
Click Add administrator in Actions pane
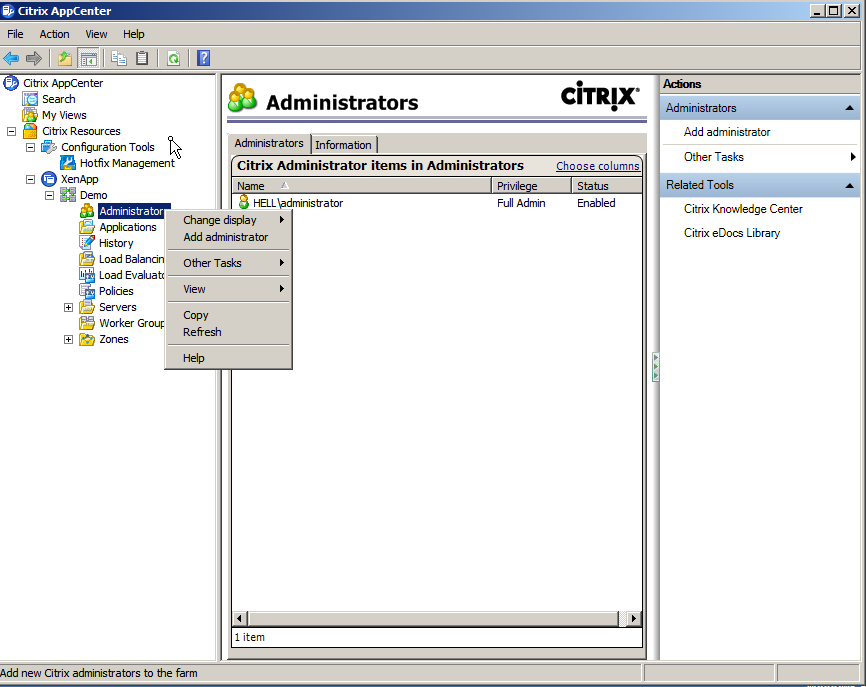tap(727, 132)
